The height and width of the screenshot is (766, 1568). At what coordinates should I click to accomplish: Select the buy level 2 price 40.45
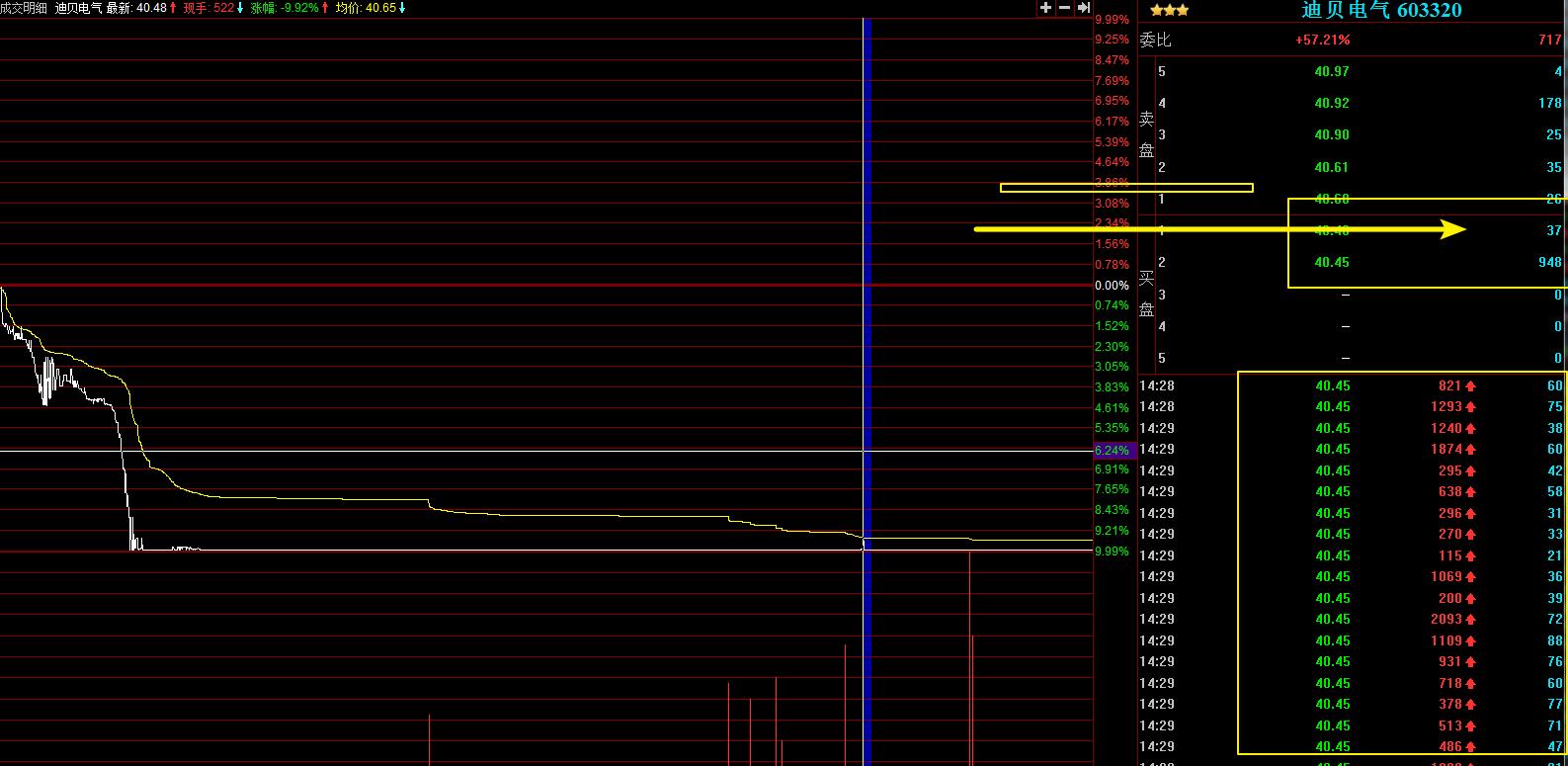tap(1331, 262)
